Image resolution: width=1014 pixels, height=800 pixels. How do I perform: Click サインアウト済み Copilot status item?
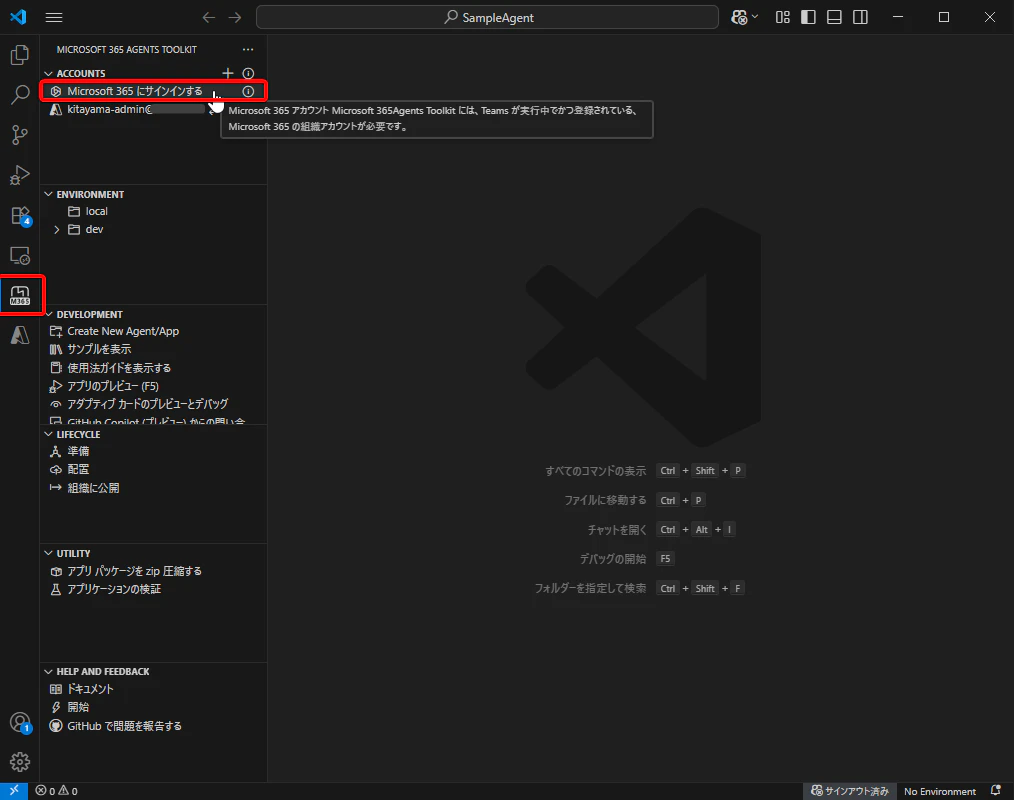(x=850, y=791)
